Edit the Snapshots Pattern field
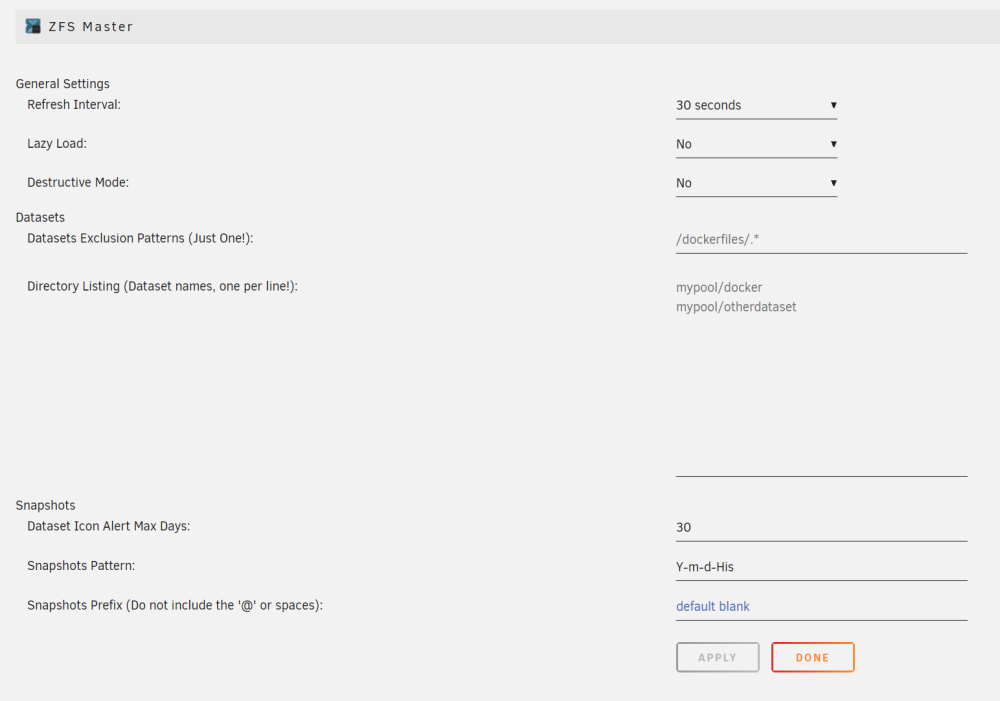 coord(821,568)
